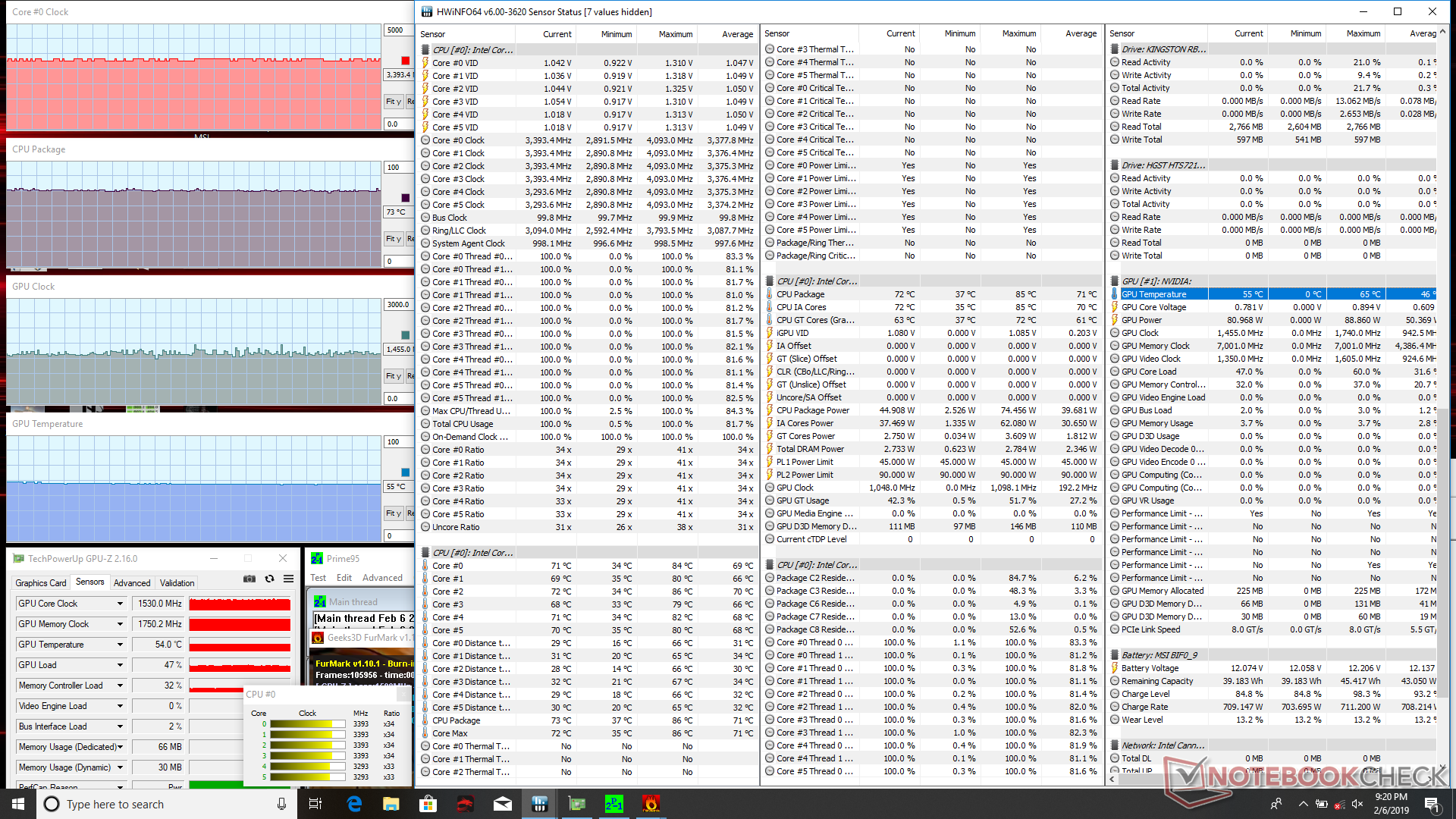Image resolution: width=1456 pixels, height=819 pixels.
Task: Expand the GPU Core Clock dropdown
Action: point(120,604)
